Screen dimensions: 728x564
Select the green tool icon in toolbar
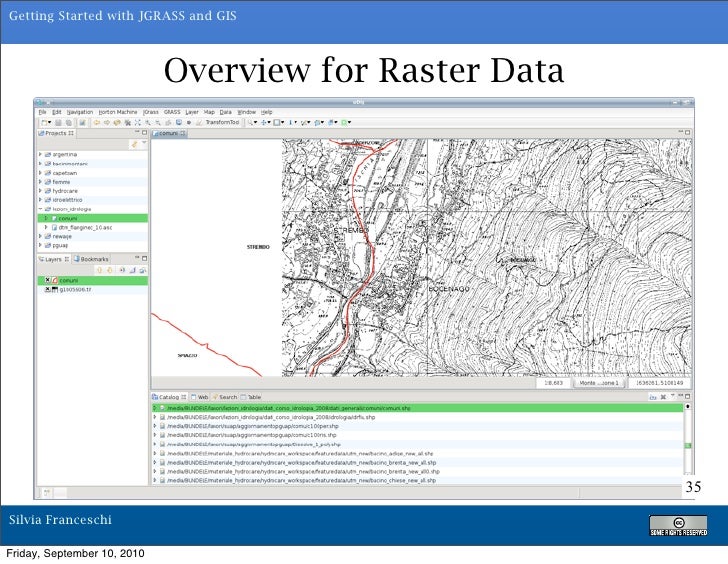(x=344, y=123)
